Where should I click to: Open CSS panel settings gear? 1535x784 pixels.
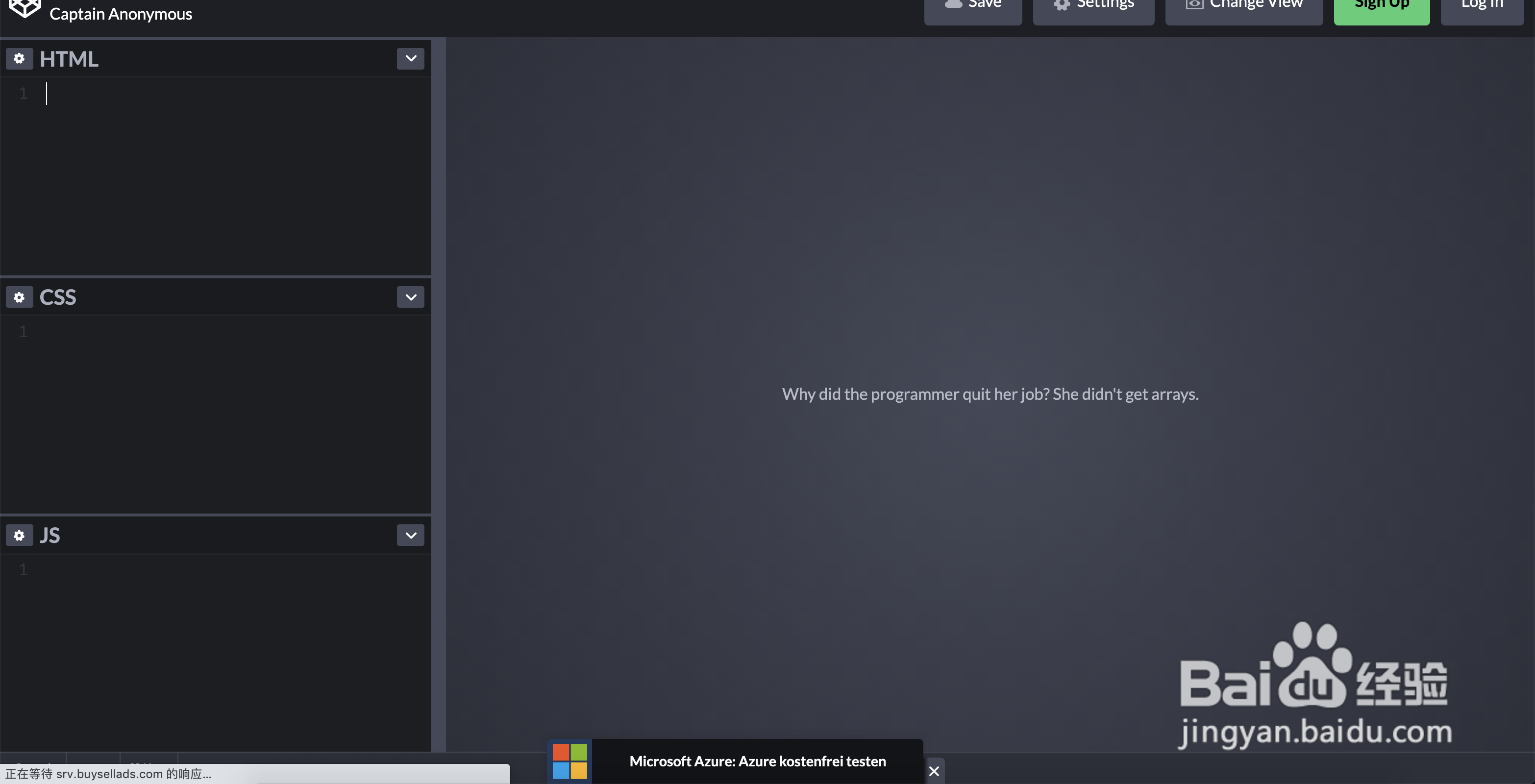[x=19, y=296]
